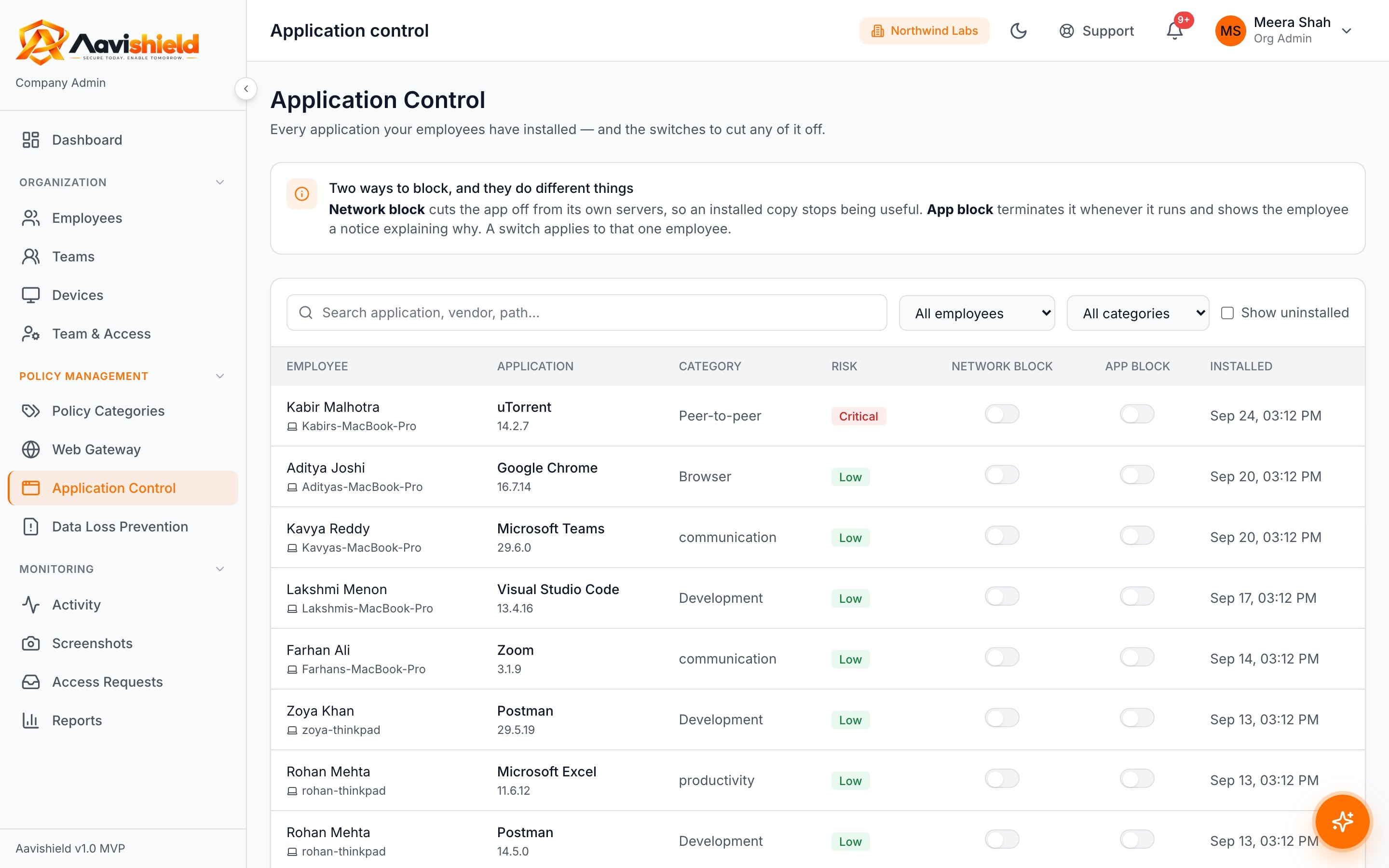This screenshot has width=1389, height=868.
Task: Click Visual Studio Code application name
Action: click(x=558, y=590)
